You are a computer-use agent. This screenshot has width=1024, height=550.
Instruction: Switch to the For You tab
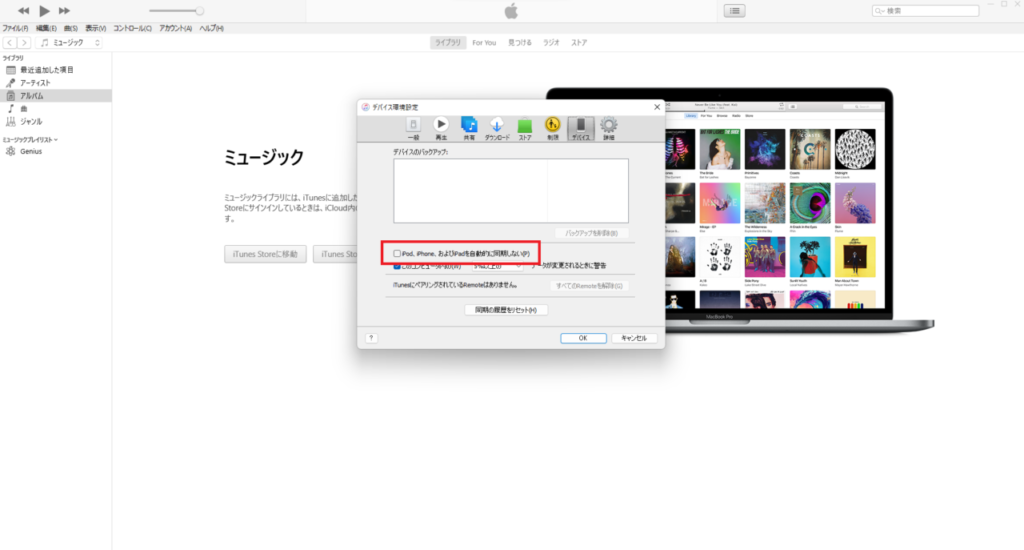coord(484,42)
